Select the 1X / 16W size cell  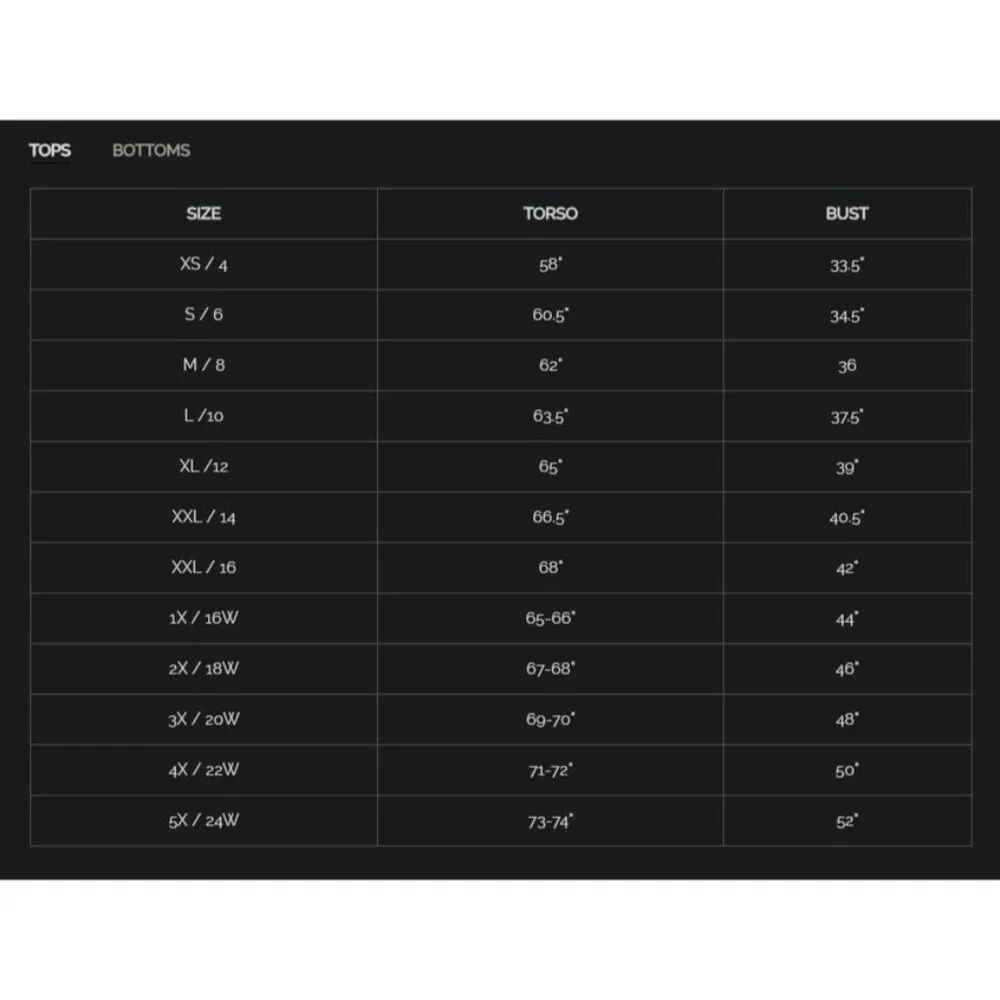[x=203, y=618]
